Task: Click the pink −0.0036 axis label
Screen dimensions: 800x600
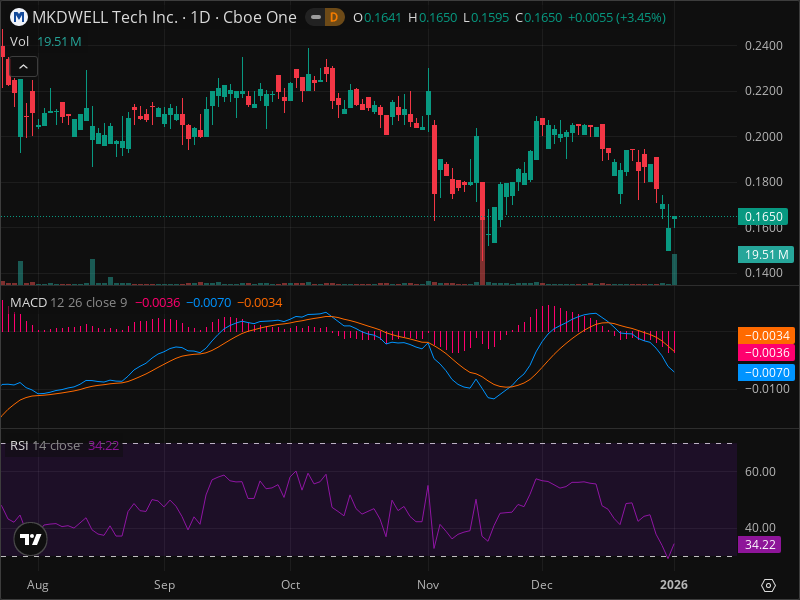Action: pyautogui.click(x=766, y=353)
